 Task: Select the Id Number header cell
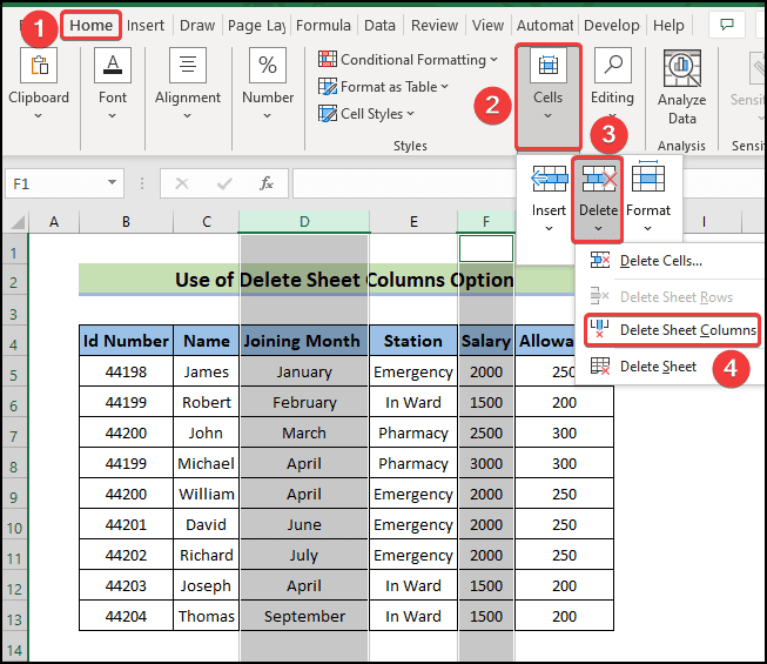pyautogui.click(x=126, y=341)
